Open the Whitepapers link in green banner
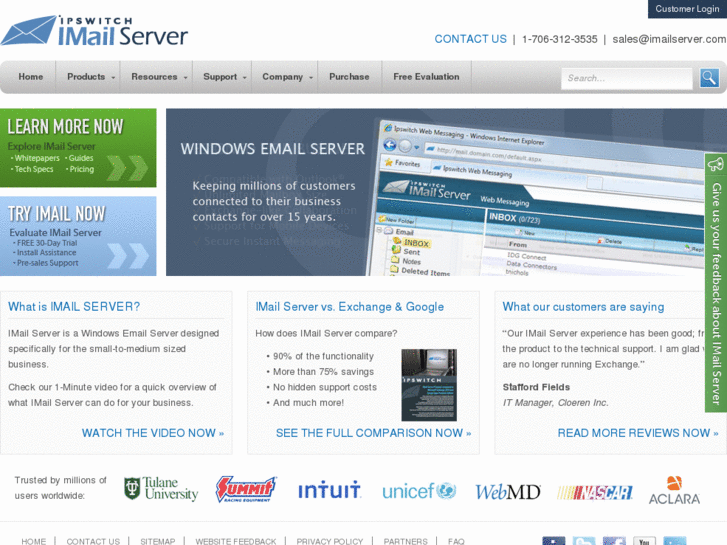 click(x=37, y=158)
